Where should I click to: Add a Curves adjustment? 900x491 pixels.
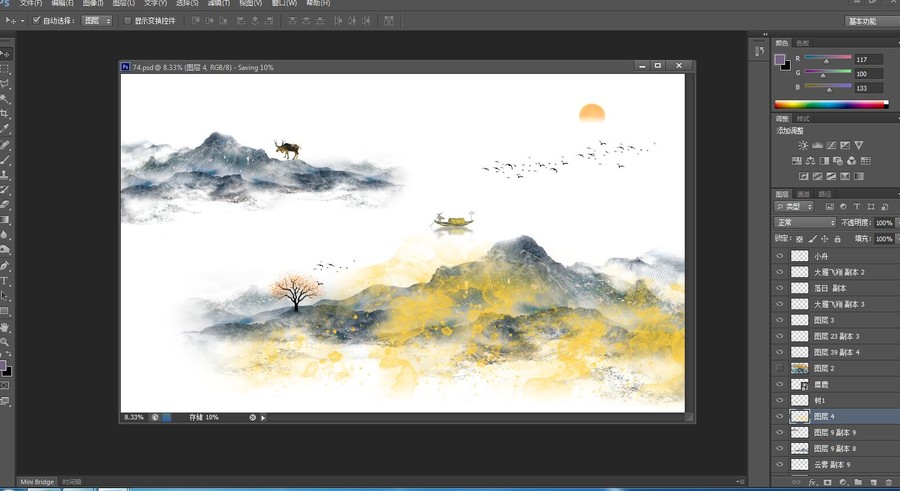point(831,145)
